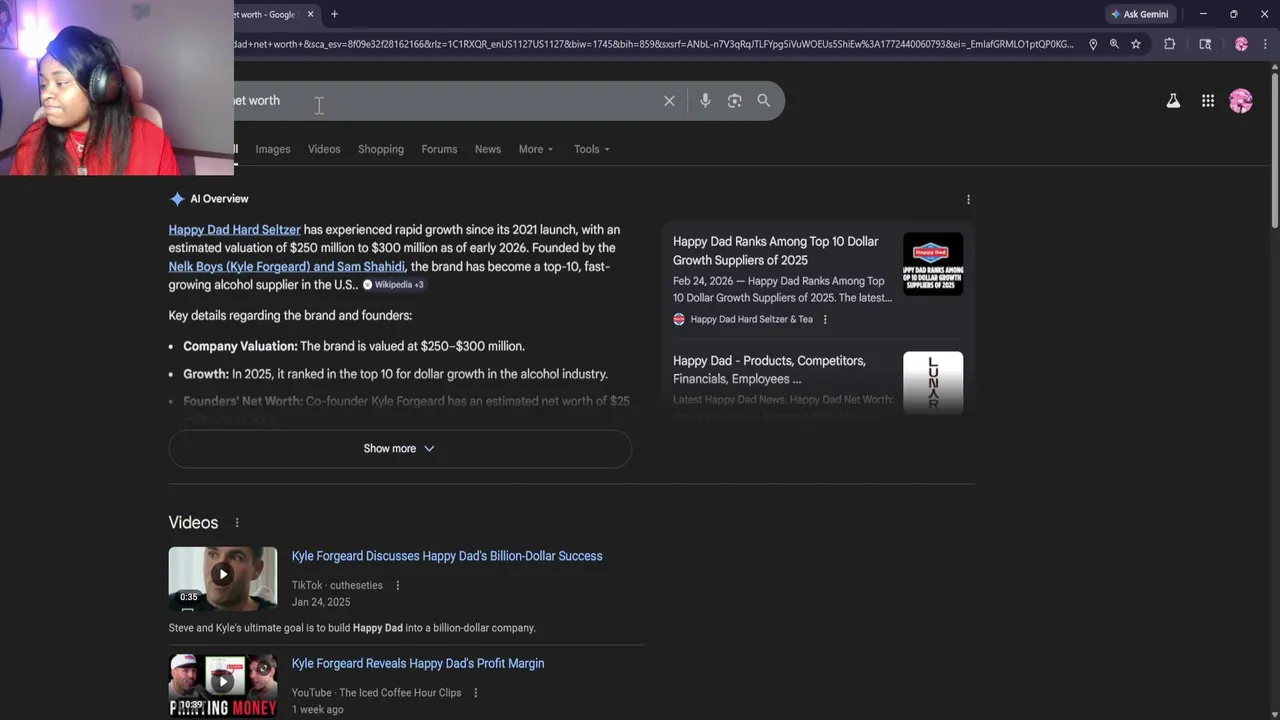Open Google Lens image search icon

734,100
